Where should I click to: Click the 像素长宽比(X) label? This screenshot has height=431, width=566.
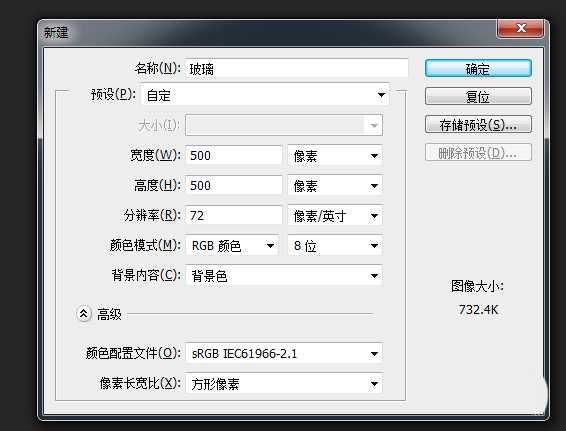140,383
